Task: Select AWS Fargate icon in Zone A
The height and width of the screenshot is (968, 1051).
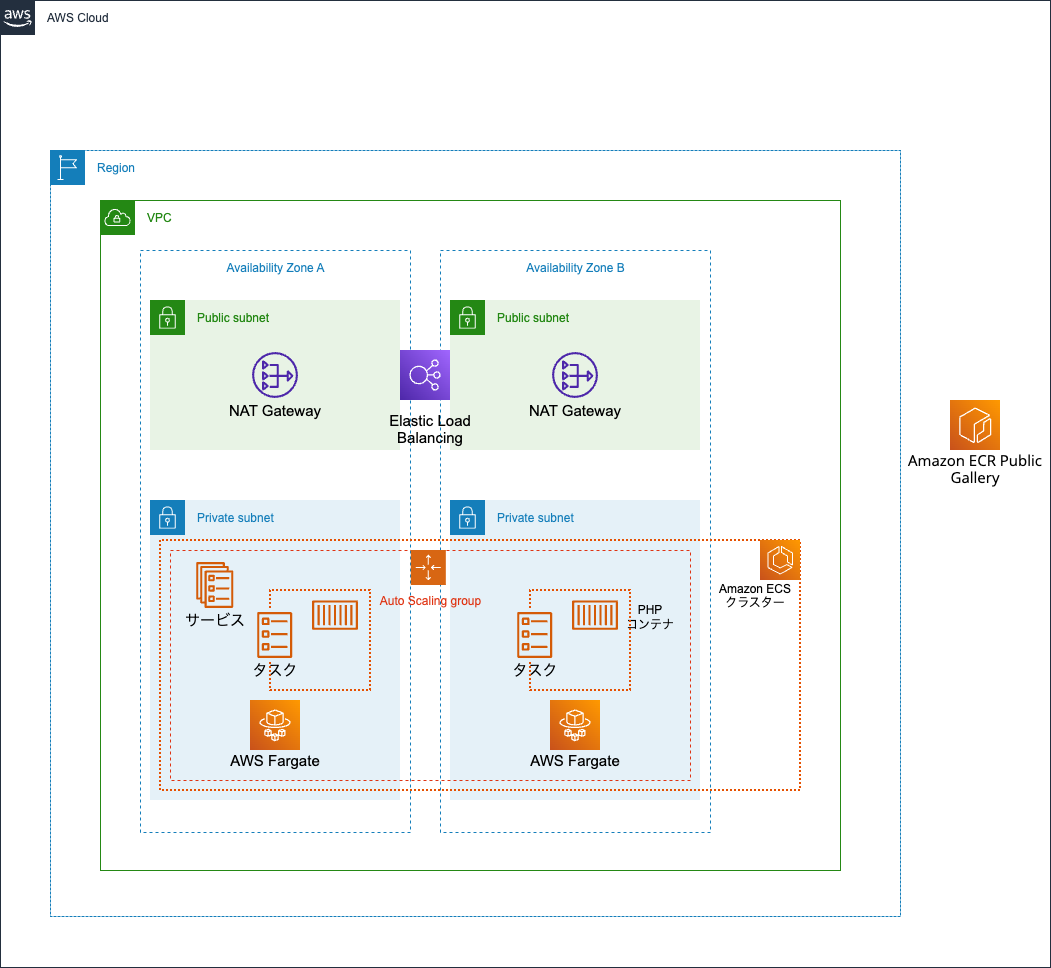Action: click(275, 725)
